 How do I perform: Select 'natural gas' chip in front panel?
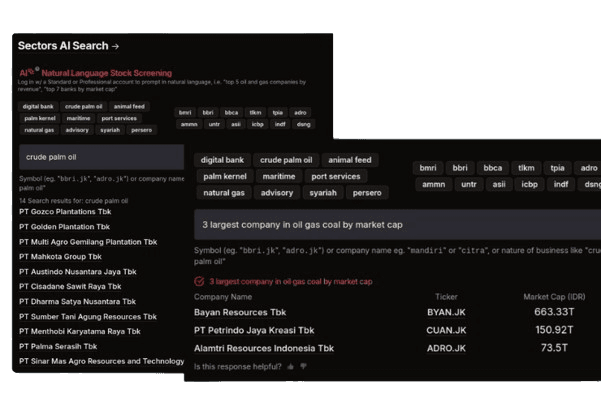pos(224,193)
